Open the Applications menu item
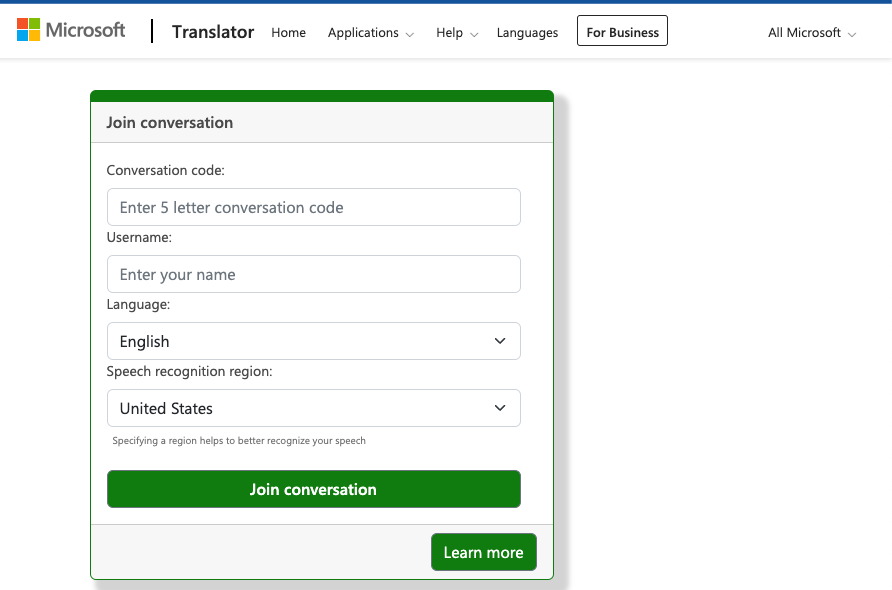This screenshot has height=590, width=892. pos(363,32)
